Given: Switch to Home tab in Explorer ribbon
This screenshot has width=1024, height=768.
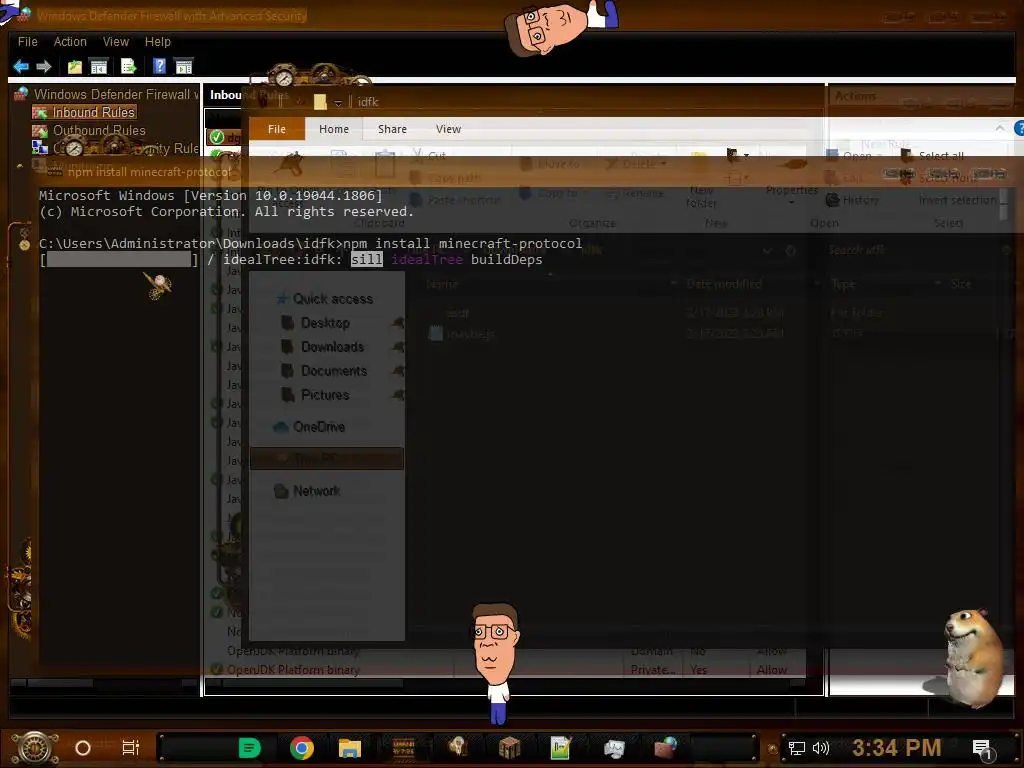Looking at the screenshot, I should click(x=334, y=129).
